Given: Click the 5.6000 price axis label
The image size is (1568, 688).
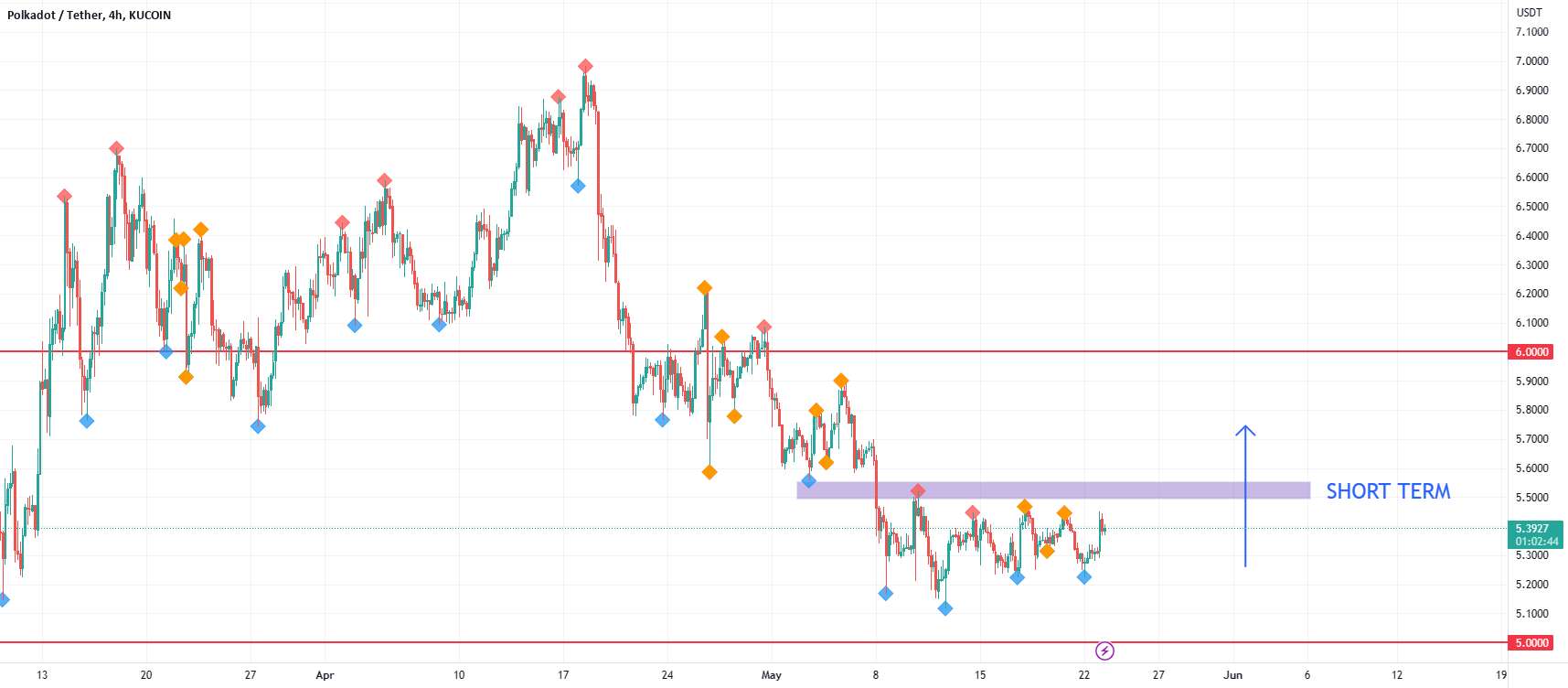Looking at the screenshot, I should pyautogui.click(x=1531, y=468).
